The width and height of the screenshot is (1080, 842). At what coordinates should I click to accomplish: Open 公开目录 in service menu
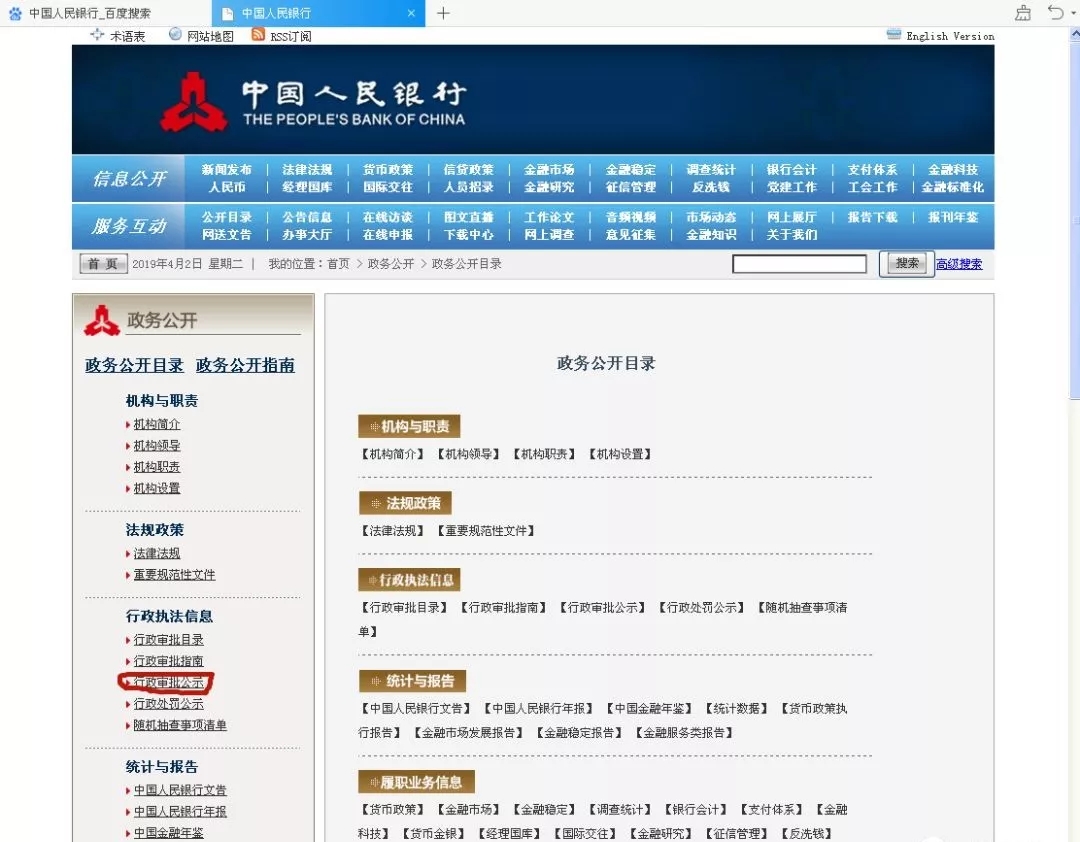click(227, 217)
